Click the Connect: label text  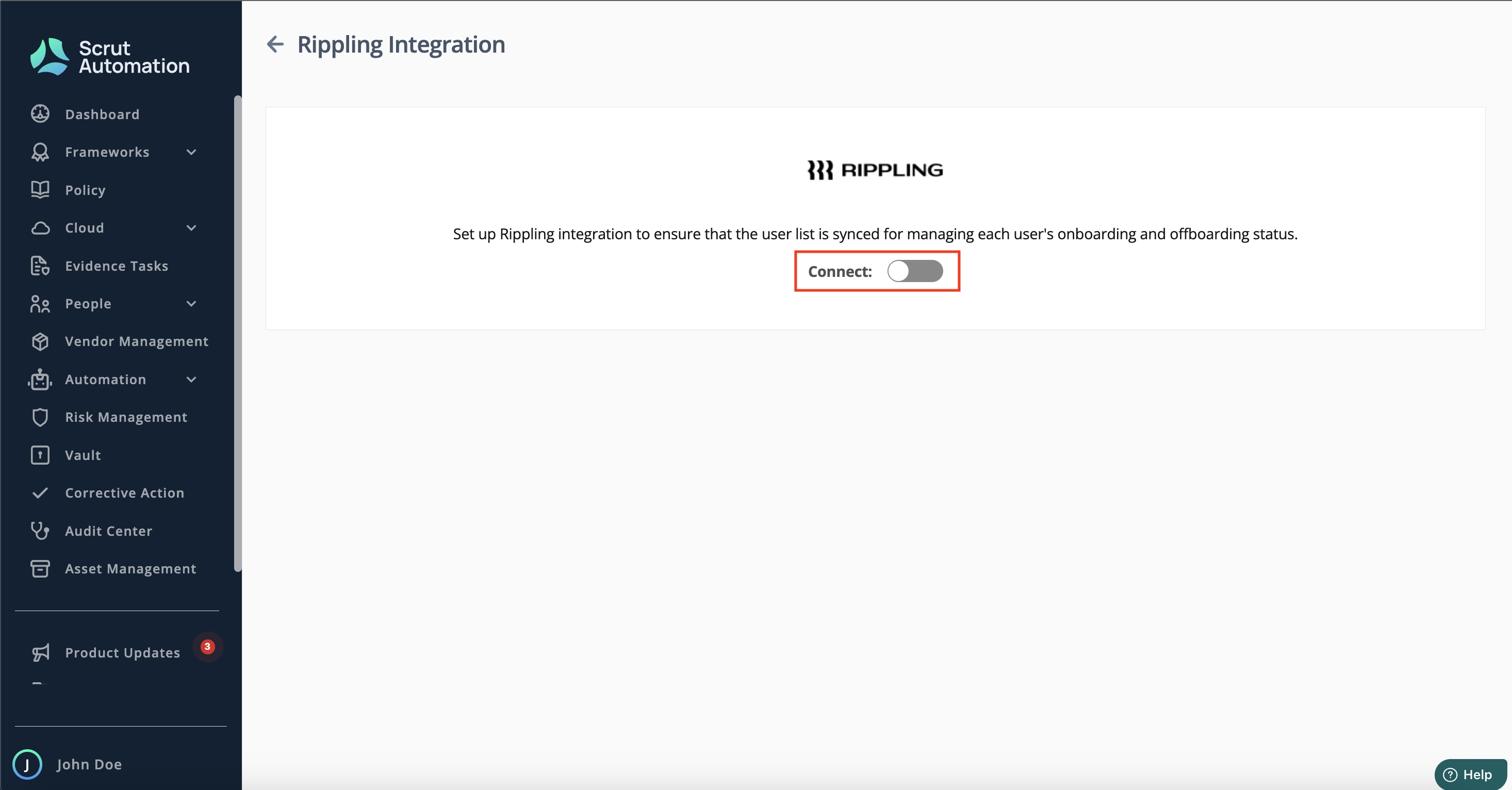840,271
